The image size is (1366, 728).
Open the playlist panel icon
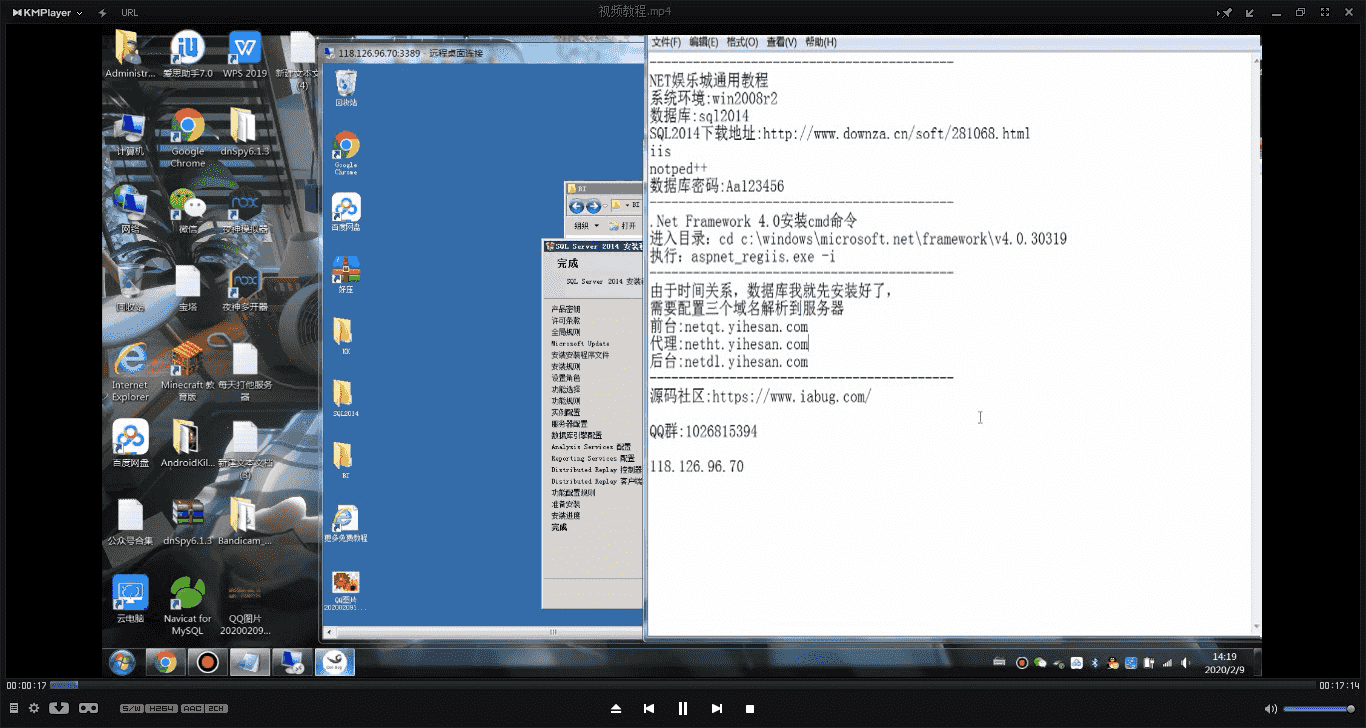pyautogui.click(x=12, y=708)
